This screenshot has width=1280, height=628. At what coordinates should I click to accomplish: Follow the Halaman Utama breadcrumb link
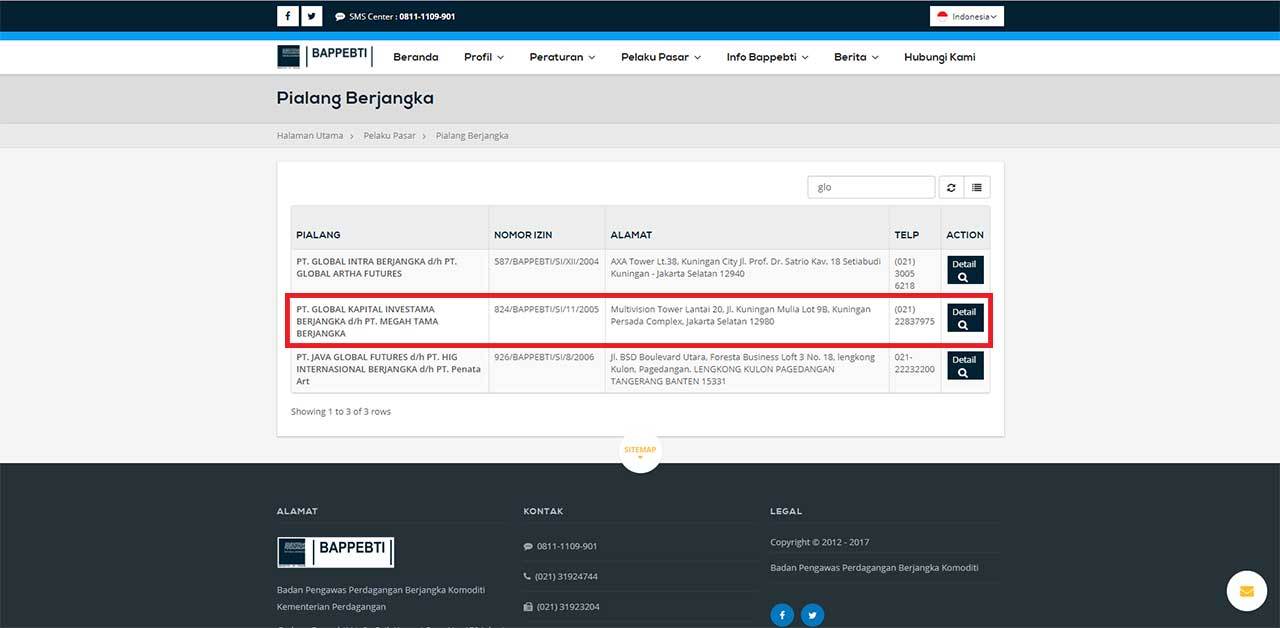310,135
